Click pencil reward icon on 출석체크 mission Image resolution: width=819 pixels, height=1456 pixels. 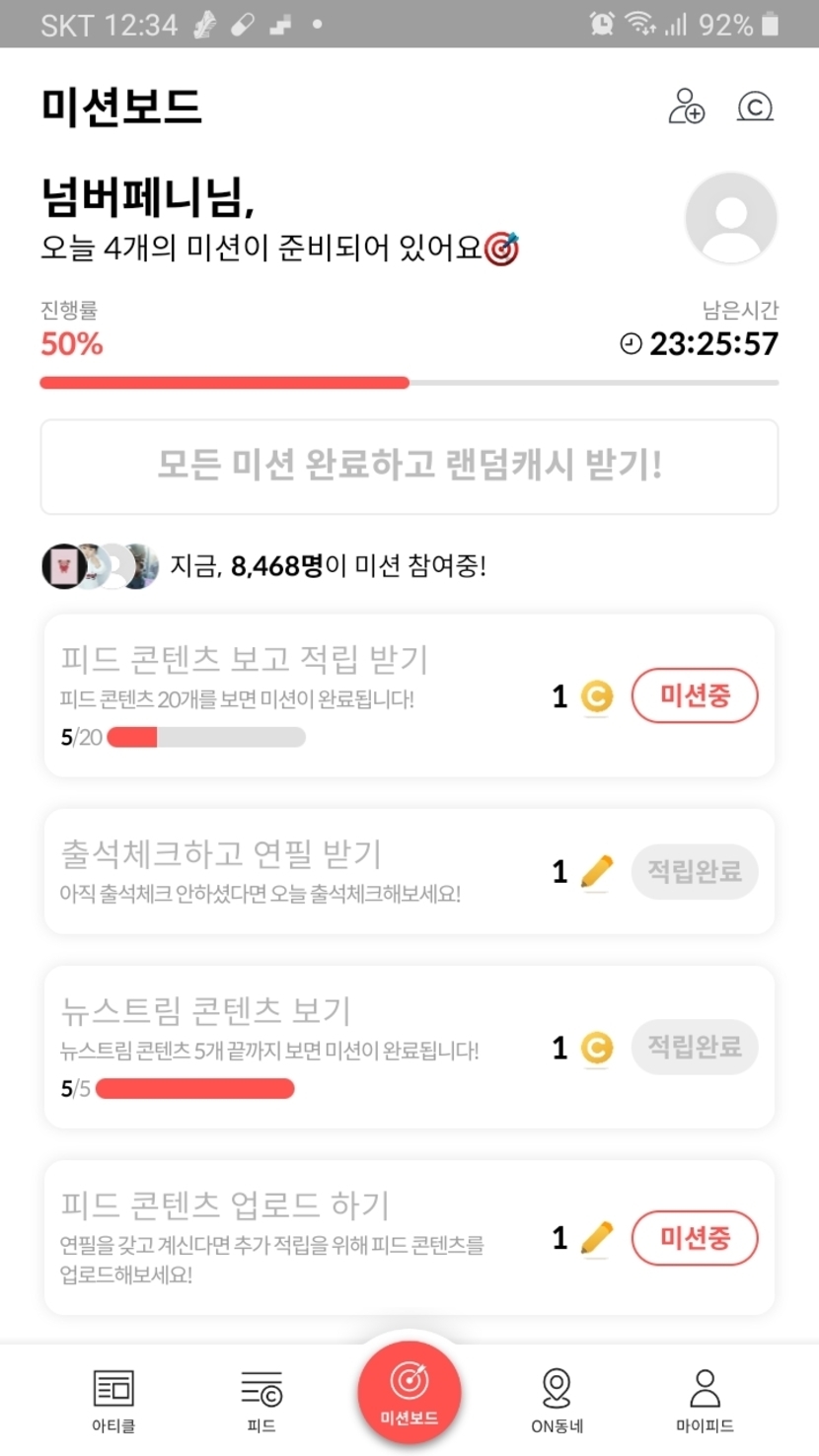pyautogui.click(x=596, y=872)
